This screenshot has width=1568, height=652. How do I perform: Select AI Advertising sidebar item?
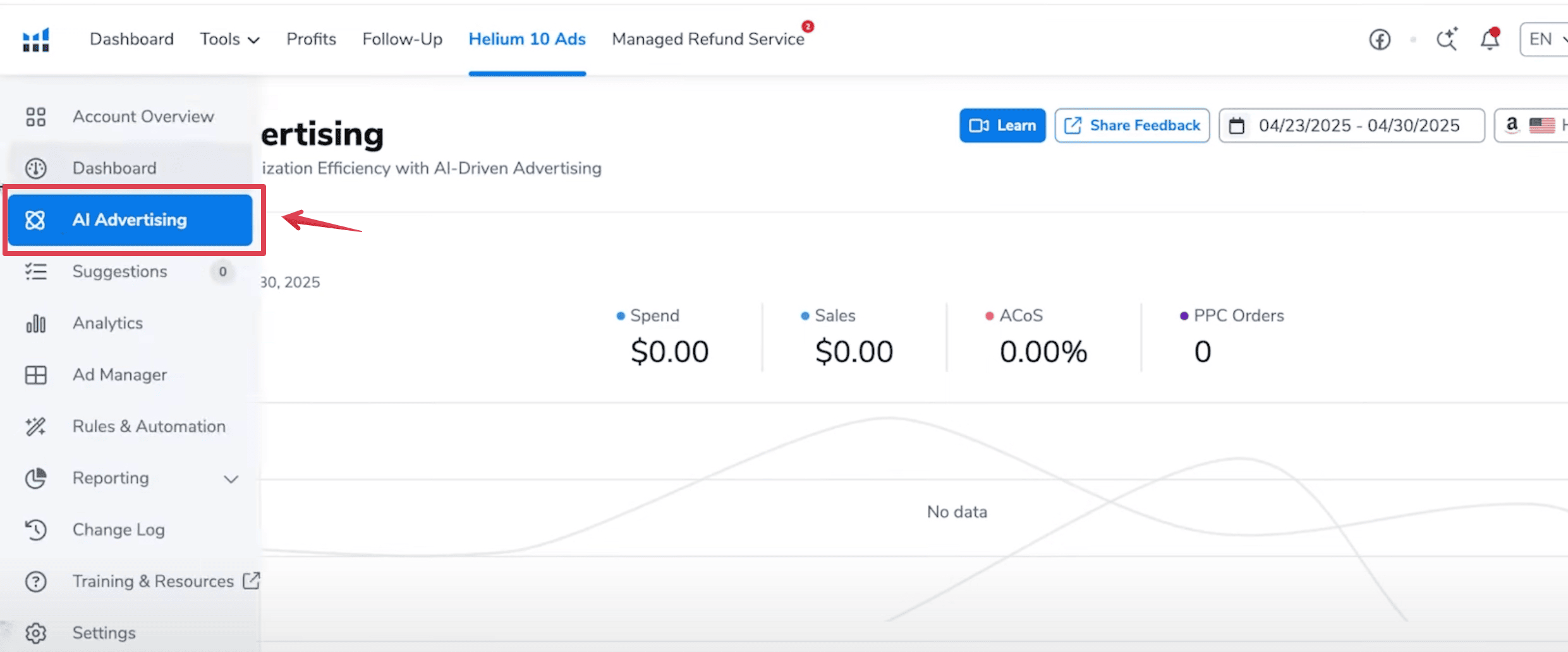tap(130, 219)
